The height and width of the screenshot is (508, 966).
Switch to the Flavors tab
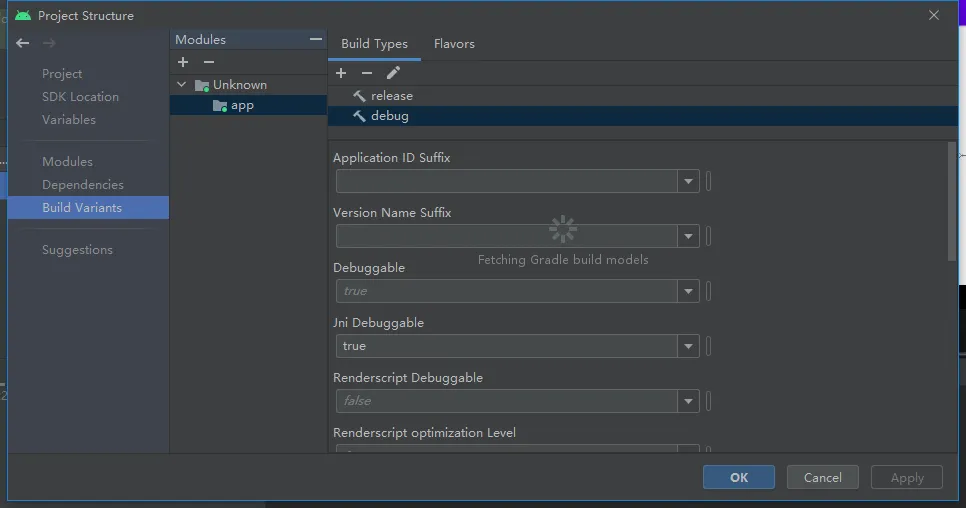click(454, 44)
